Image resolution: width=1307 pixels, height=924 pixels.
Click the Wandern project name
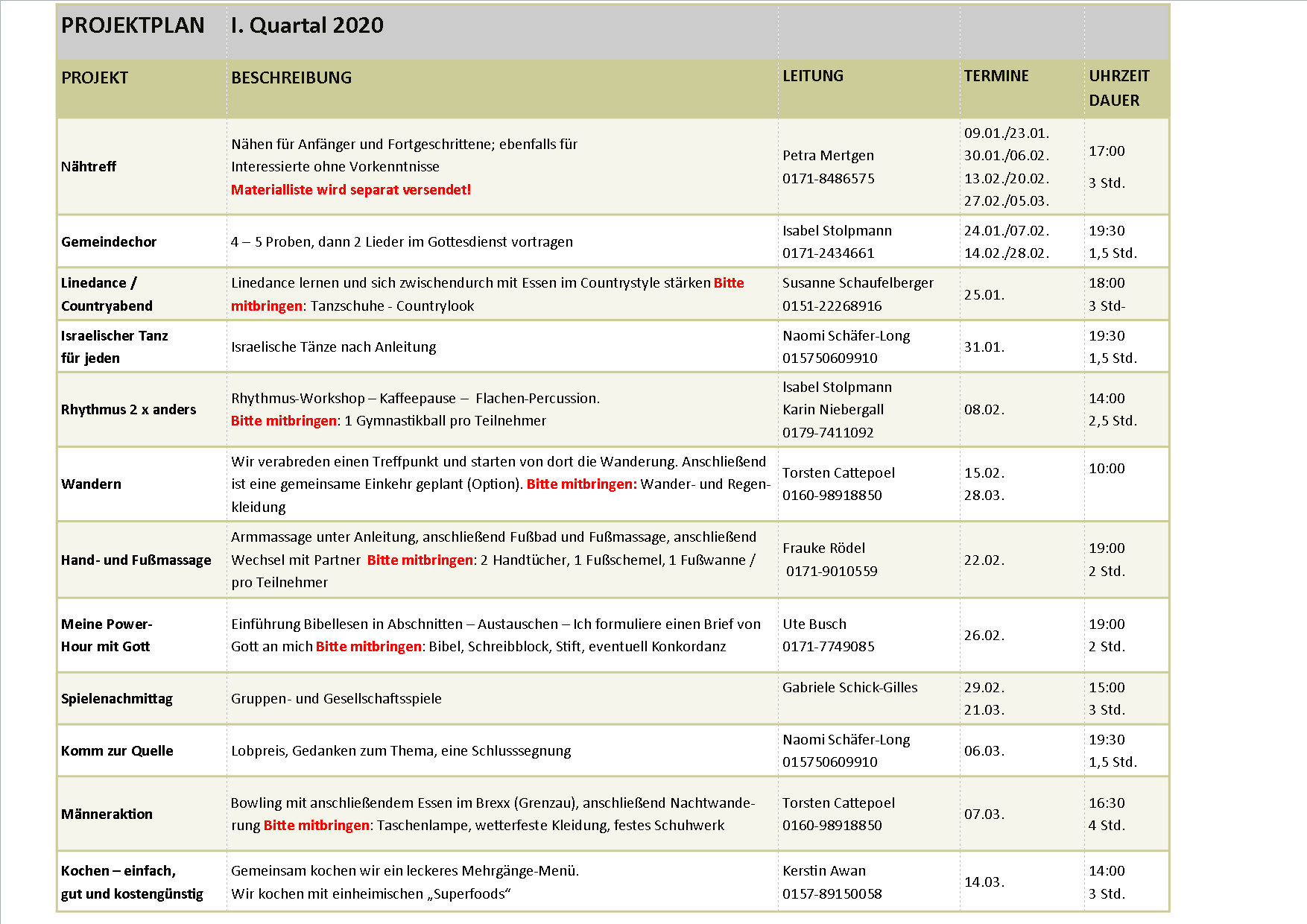click(91, 484)
